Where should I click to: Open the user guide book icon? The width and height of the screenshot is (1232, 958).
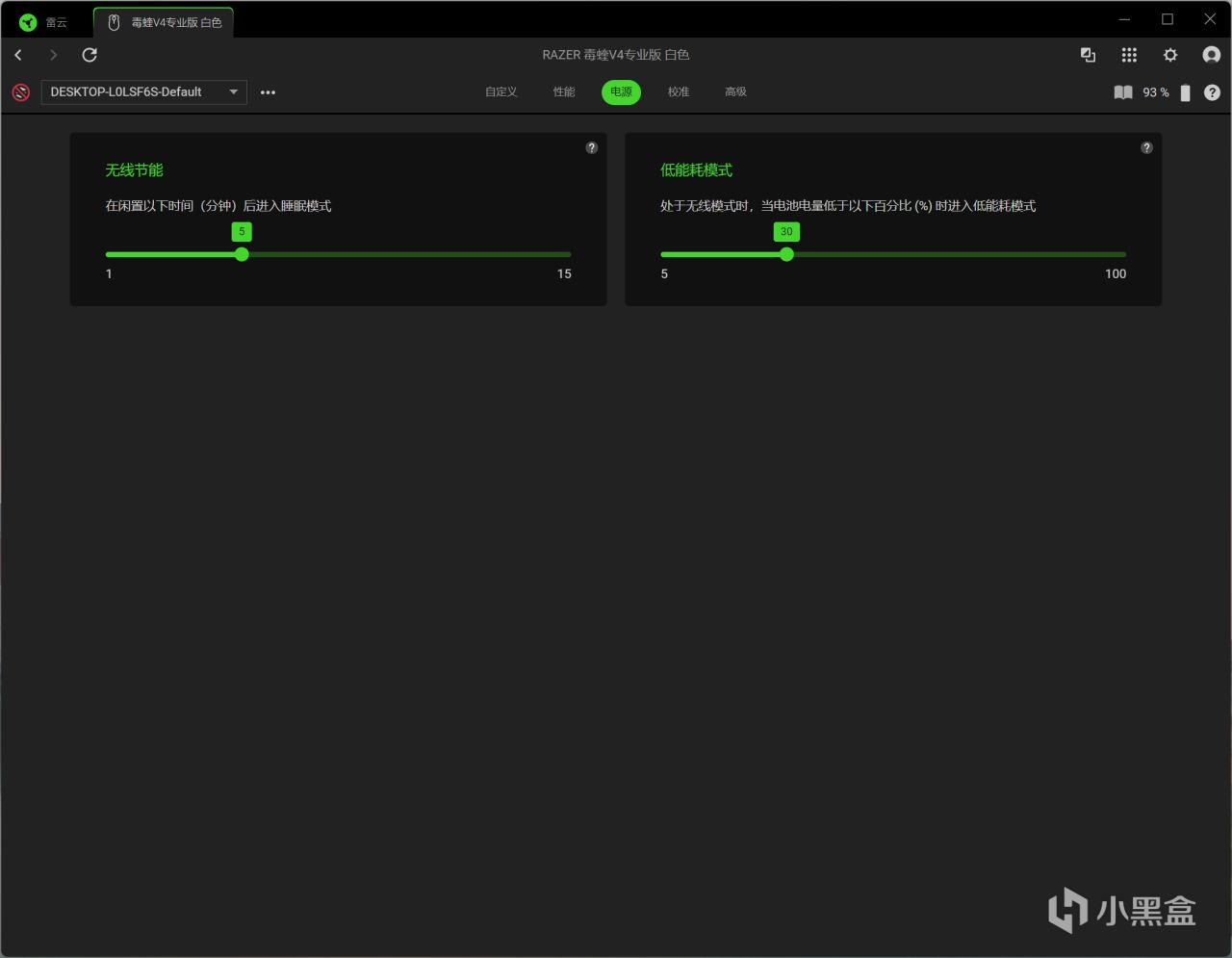coord(1123,92)
